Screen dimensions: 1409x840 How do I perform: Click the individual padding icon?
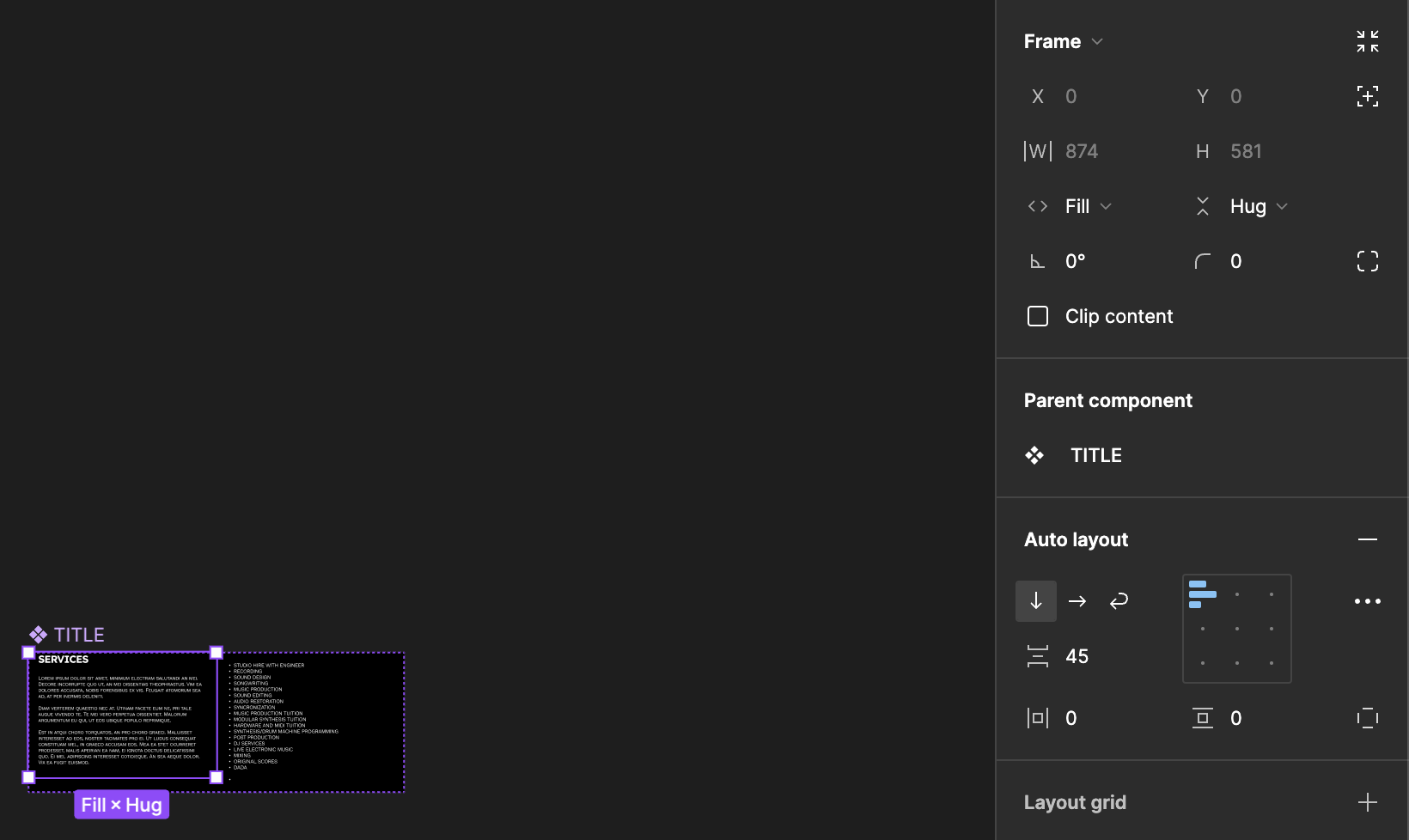click(x=1368, y=718)
